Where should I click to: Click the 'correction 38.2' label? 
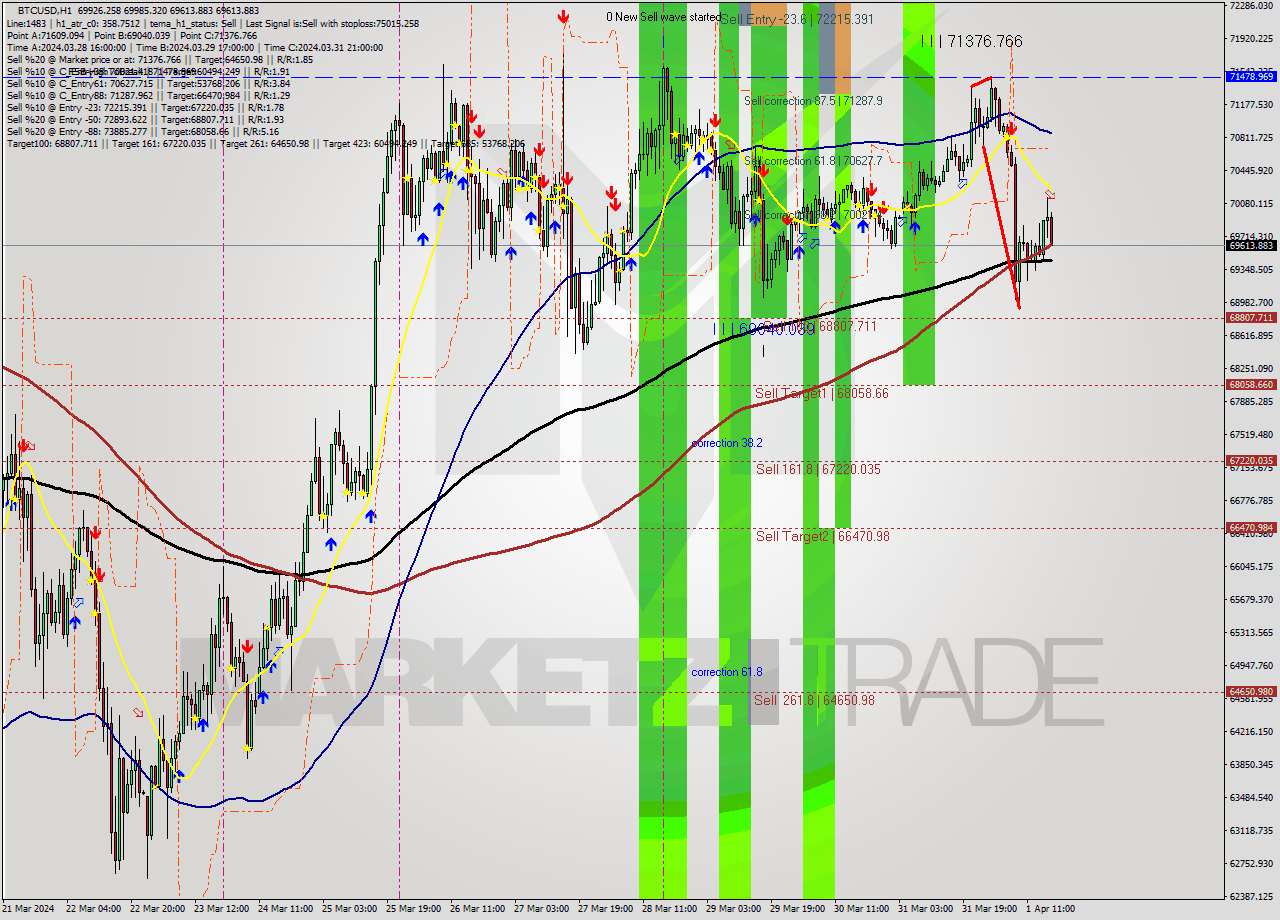tap(727, 443)
